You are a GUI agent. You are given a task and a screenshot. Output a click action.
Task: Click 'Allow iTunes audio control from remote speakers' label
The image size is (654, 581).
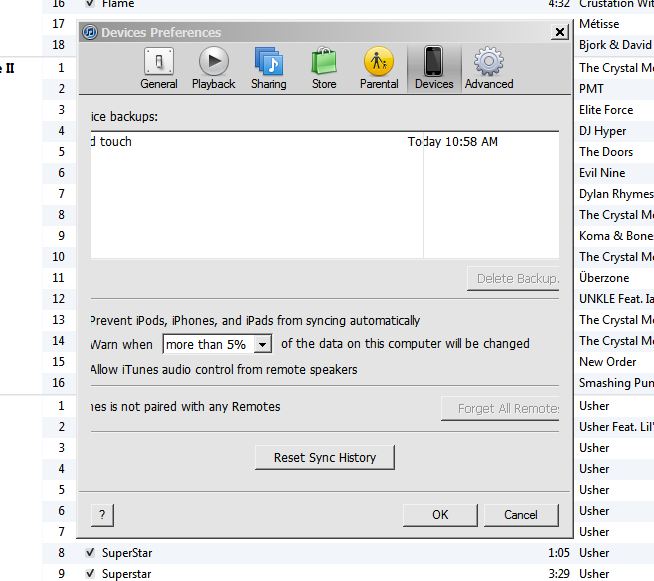click(x=224, y=370)
